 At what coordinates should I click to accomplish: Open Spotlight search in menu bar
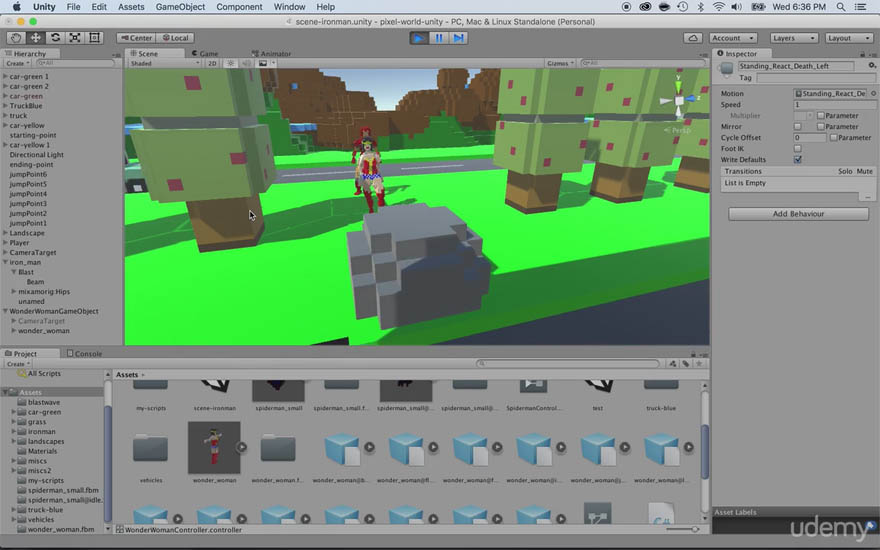pos(841,7)
